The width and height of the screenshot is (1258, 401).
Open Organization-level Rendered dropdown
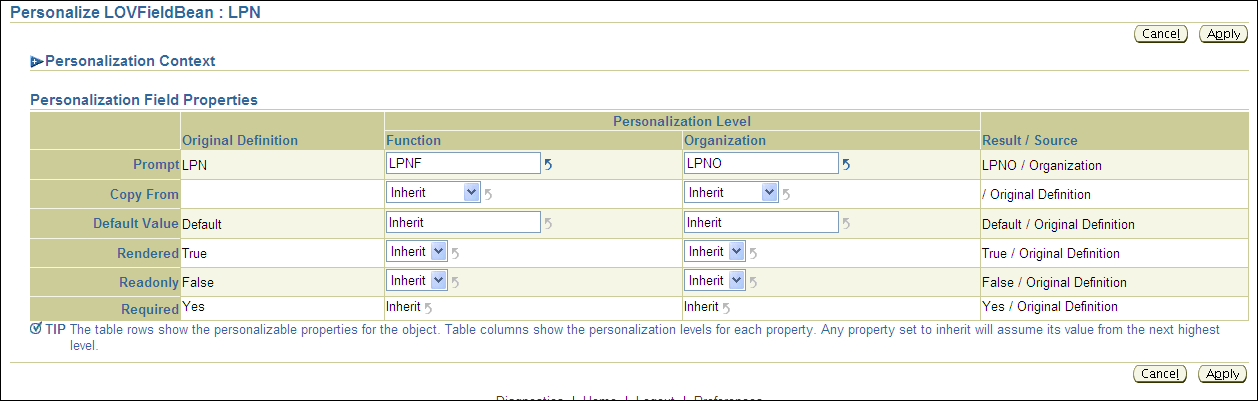[x=715, y=252]
